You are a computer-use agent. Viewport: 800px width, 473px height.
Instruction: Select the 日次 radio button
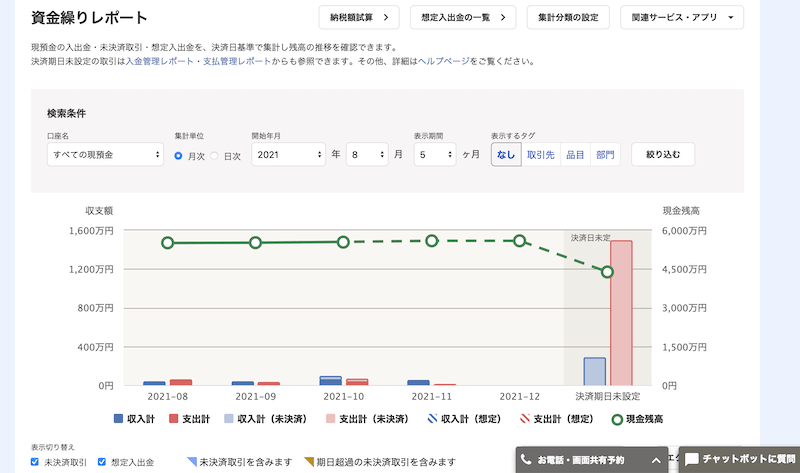click(x=214, y=155)
